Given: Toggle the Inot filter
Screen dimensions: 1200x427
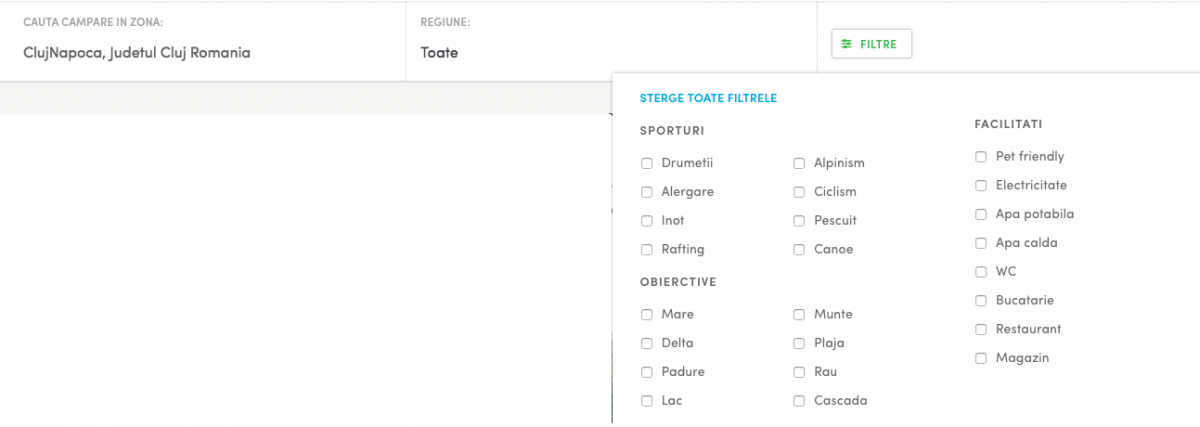Looking at the screenshot, I should coord(647,221).
